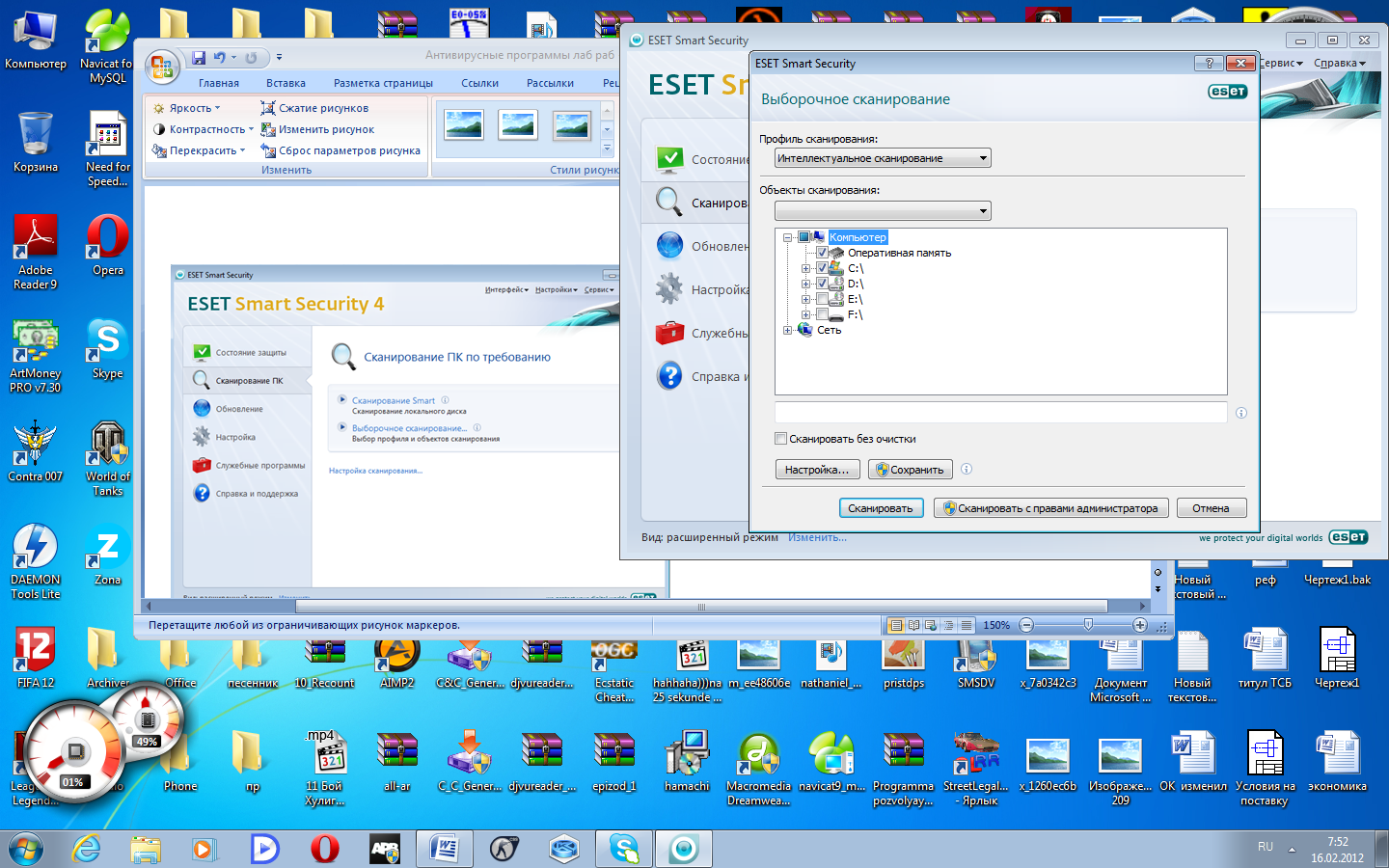Click the scan path input field
This screenshot has height=868, width=1389.
(x=1000, y=413)
